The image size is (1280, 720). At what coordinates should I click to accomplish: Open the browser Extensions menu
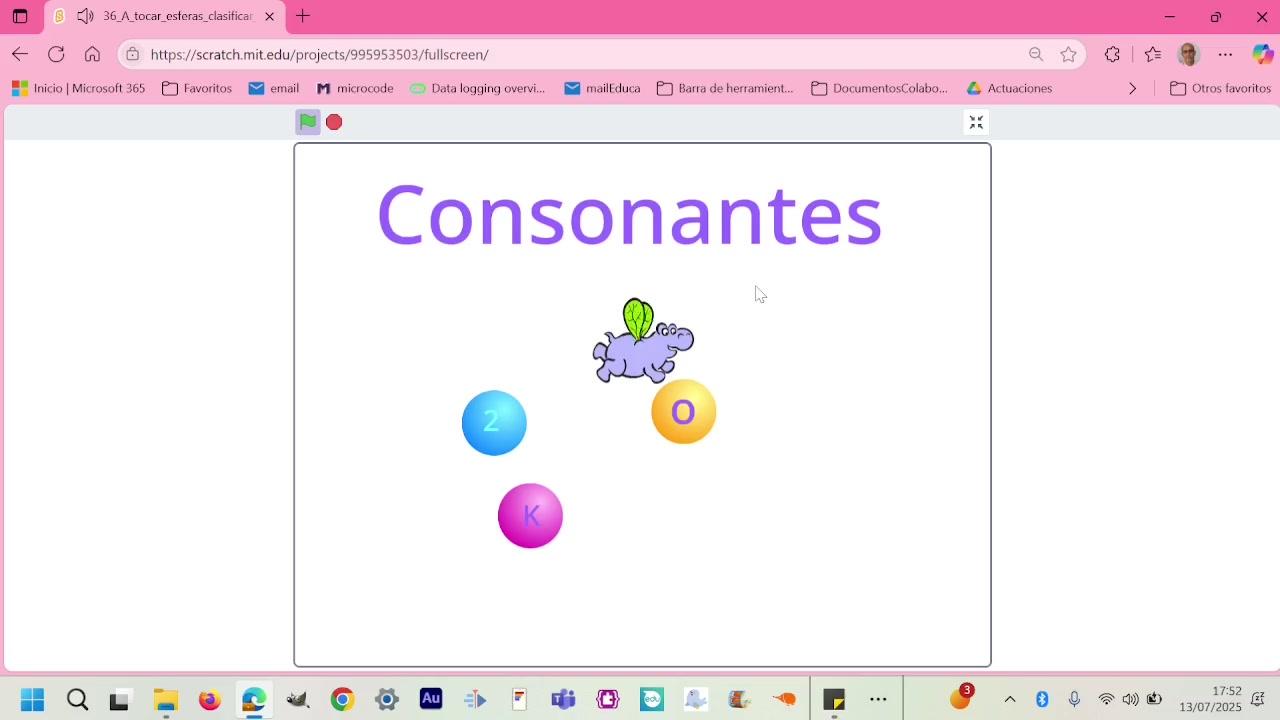coord(1112,54)
